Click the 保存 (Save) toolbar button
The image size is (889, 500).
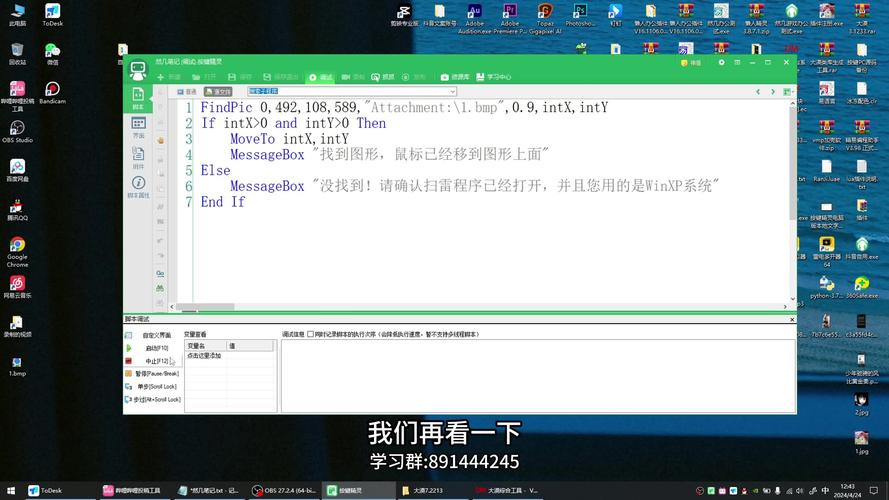pyautogui.click(x=240, y=77)
